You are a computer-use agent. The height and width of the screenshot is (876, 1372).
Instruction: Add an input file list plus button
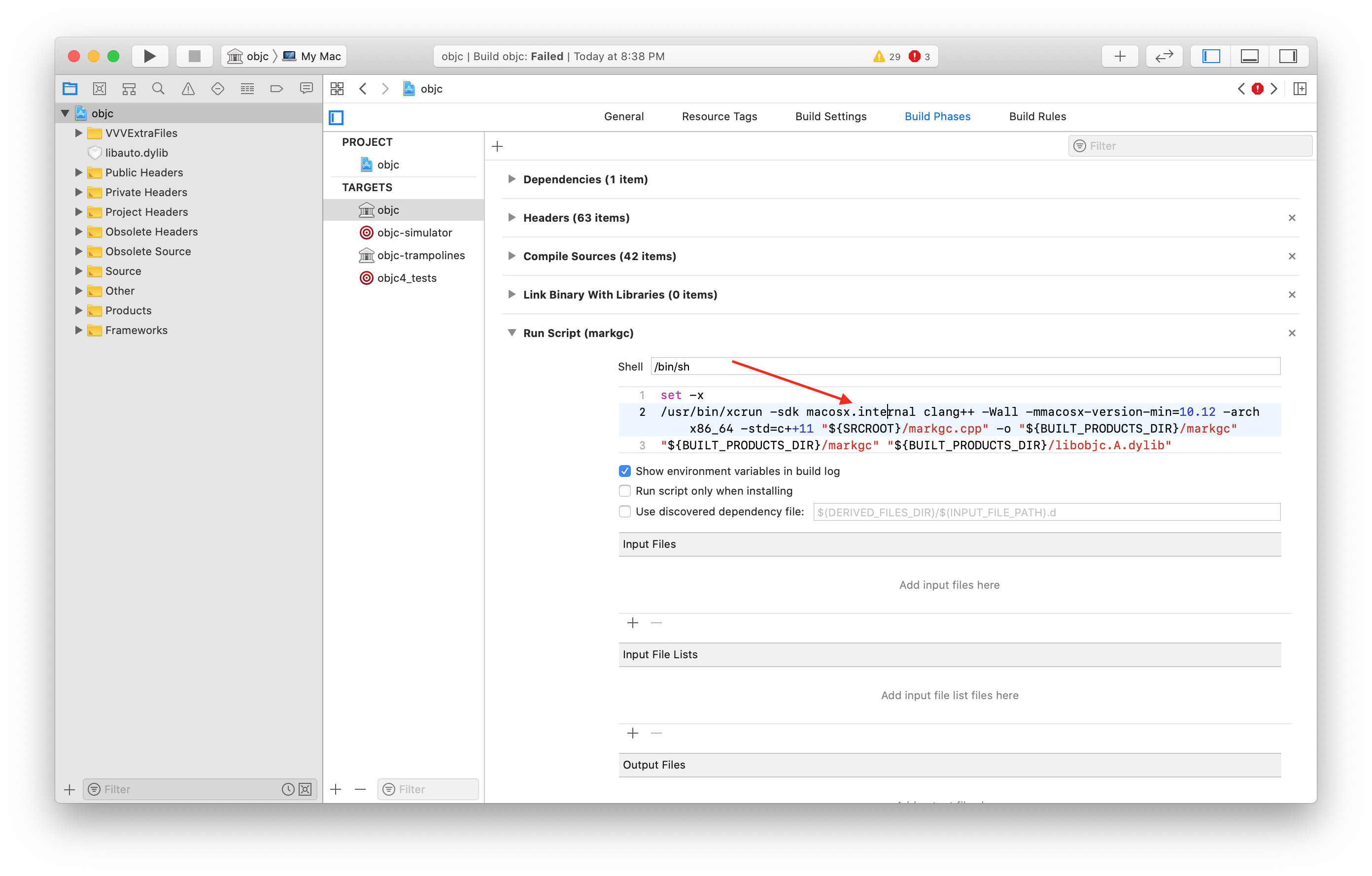click(632, 734)
